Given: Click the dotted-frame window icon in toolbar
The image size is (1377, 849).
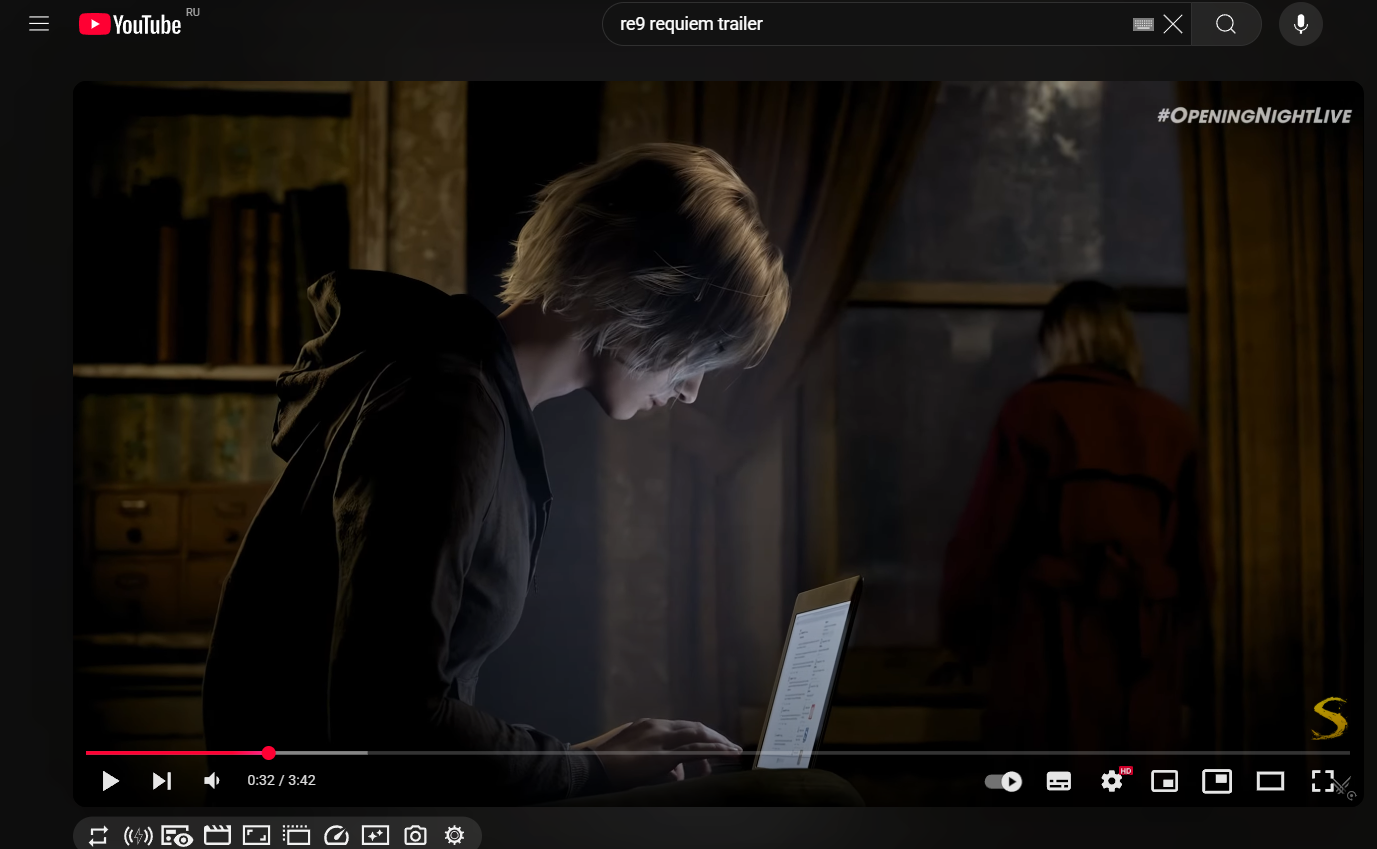Looking at the screenshot, I should tap(296, 835).
